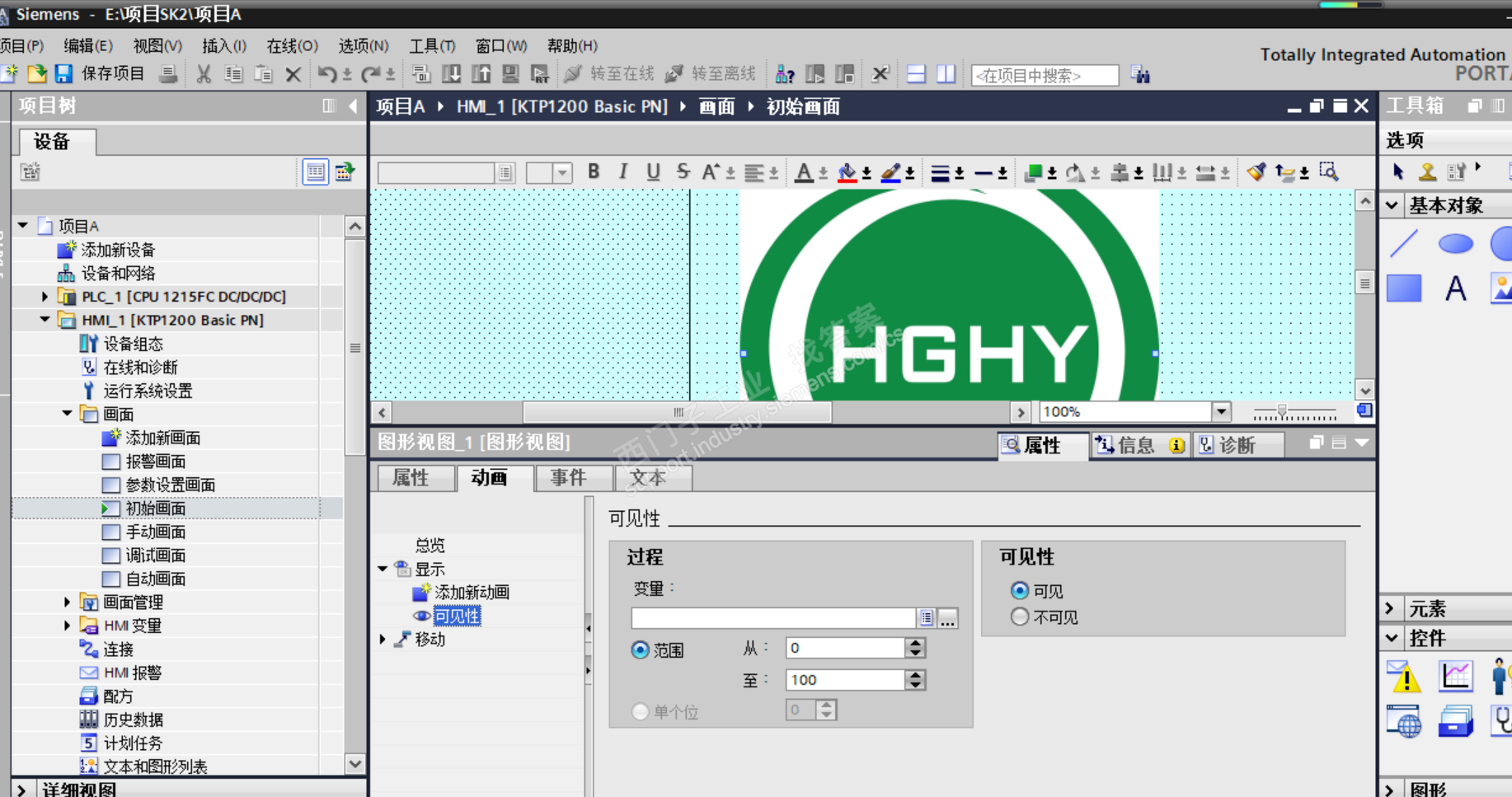Click the Strikethrough formatting icon

tap(683, 171)
